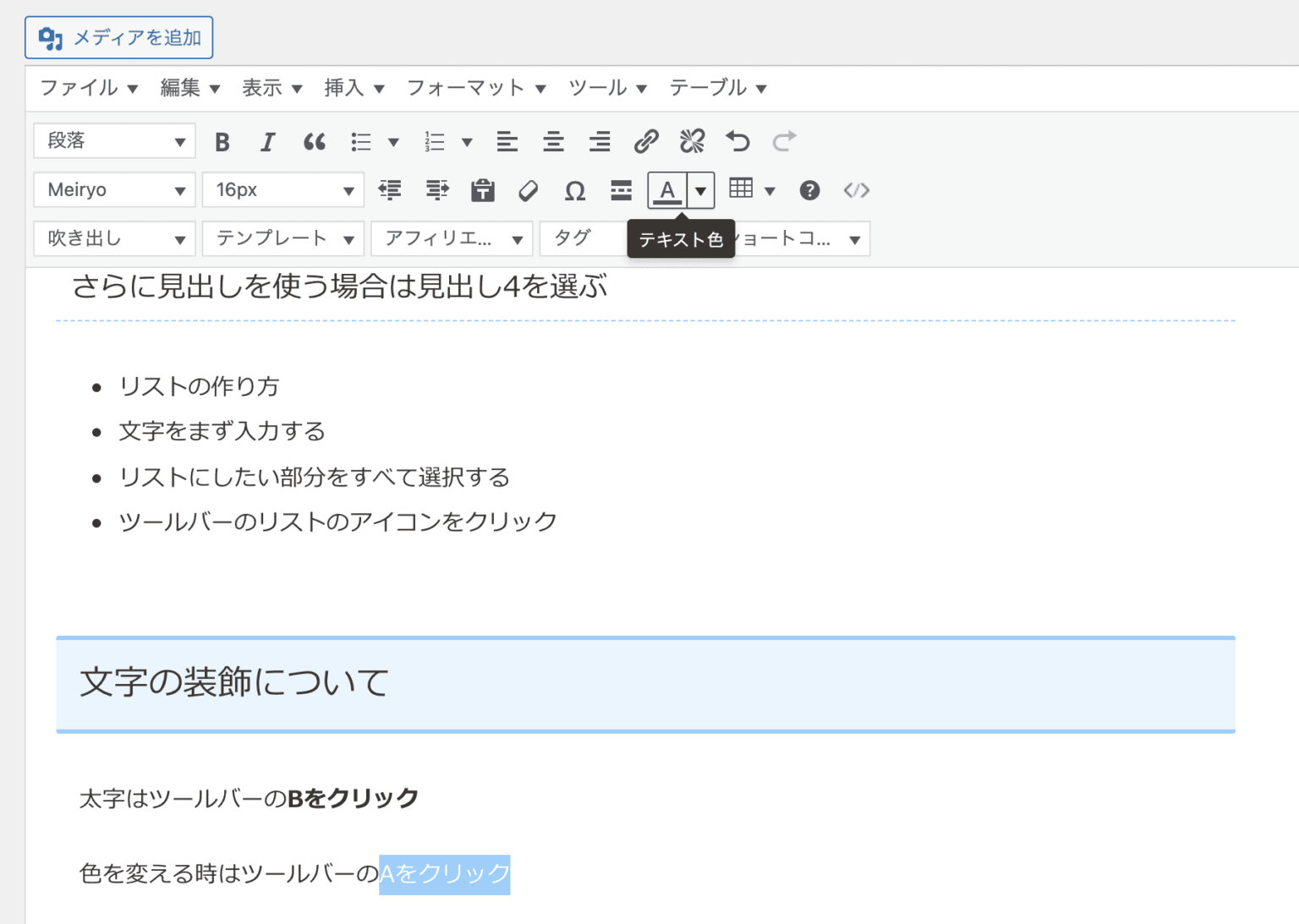Open the source code editor
1299x924 pixels.
[857, 190]
